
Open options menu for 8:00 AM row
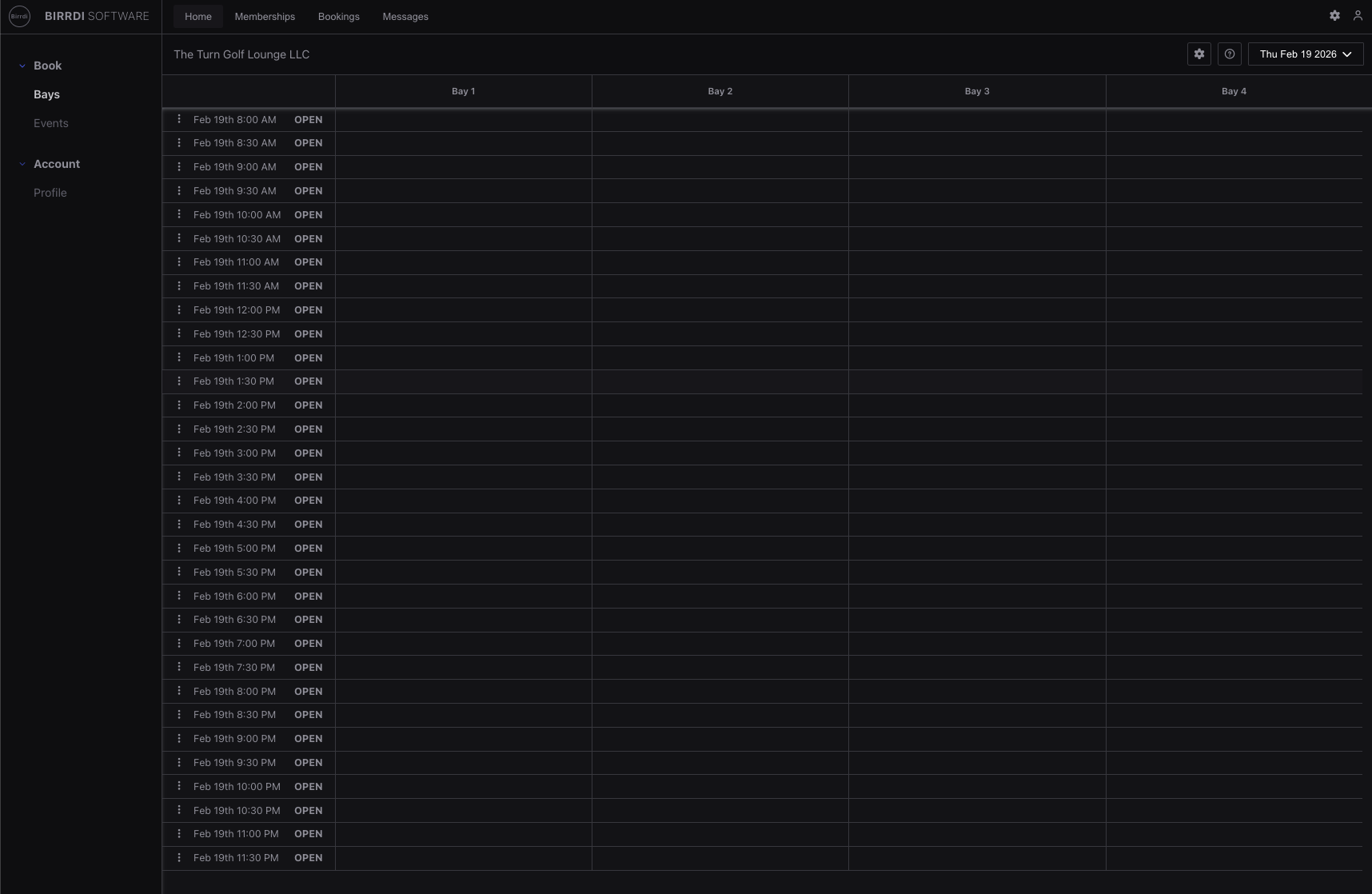[x=179, y=119]
